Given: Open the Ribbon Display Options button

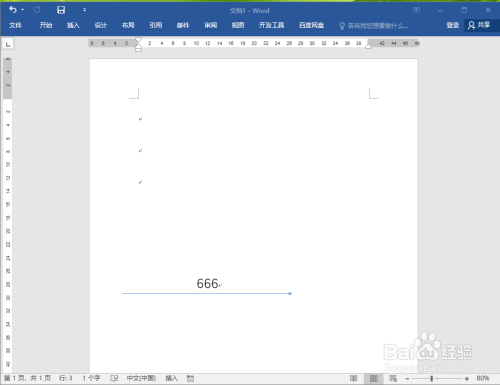Looking at the screenshot, I should (x=416, y=10).
